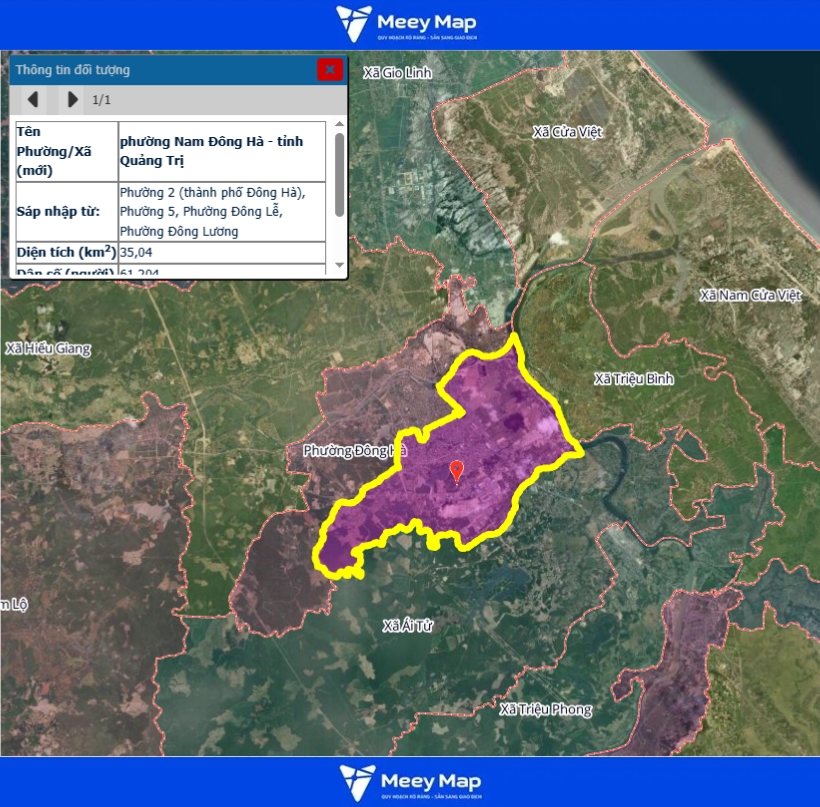Click the red location pin marker

tap(457, 471)
